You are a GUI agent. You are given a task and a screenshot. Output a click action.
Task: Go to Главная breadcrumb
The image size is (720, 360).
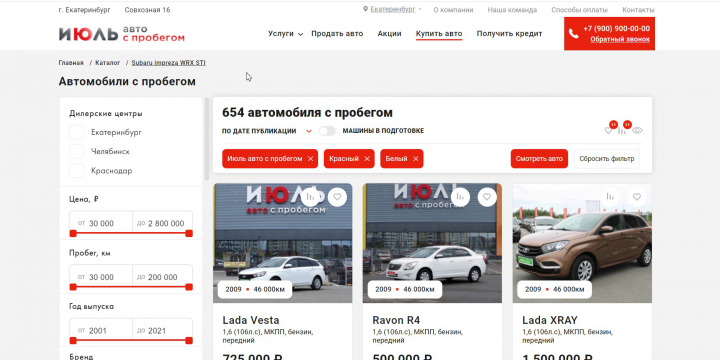tap(71, 63)
